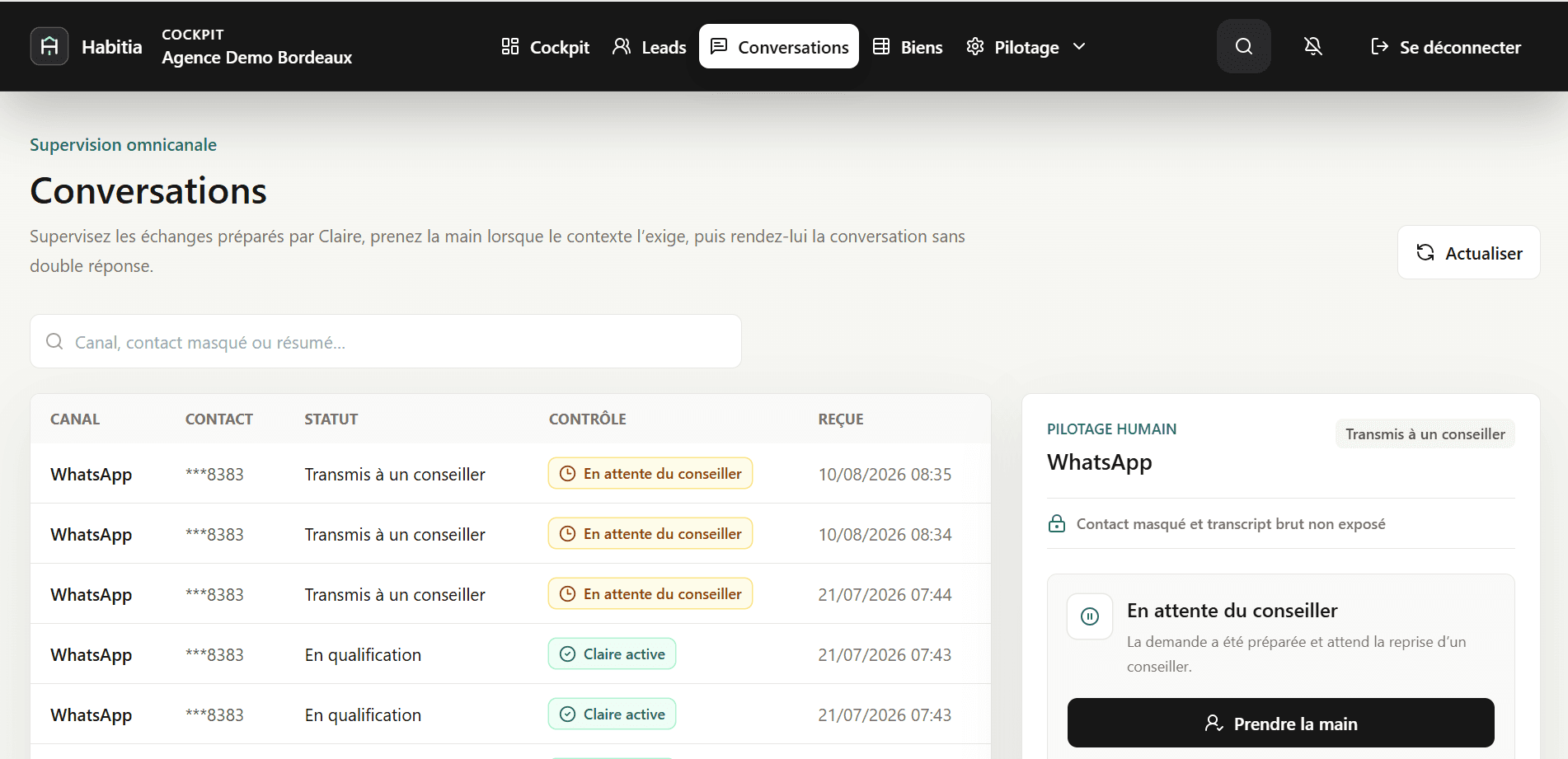Image resolution: width=1568 pixels, height=759 pixels.
Task: Click contact ***8383 in the 07:44 row
Action: coord(214,594)
